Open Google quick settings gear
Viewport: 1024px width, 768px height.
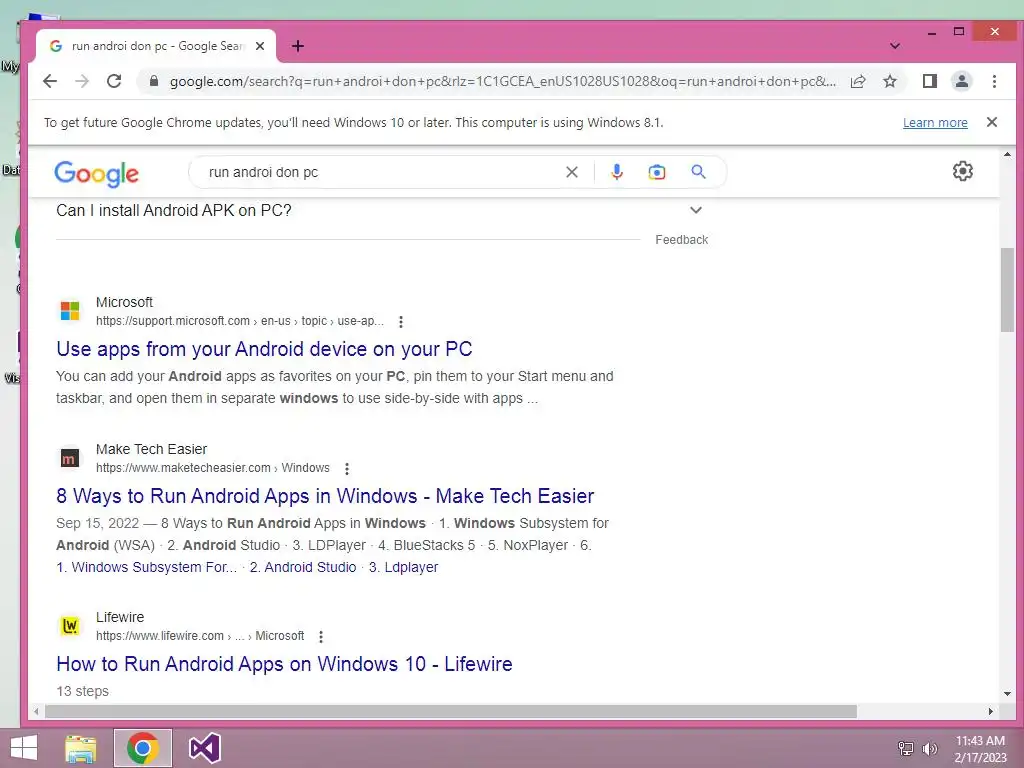[x=963, y=171]
